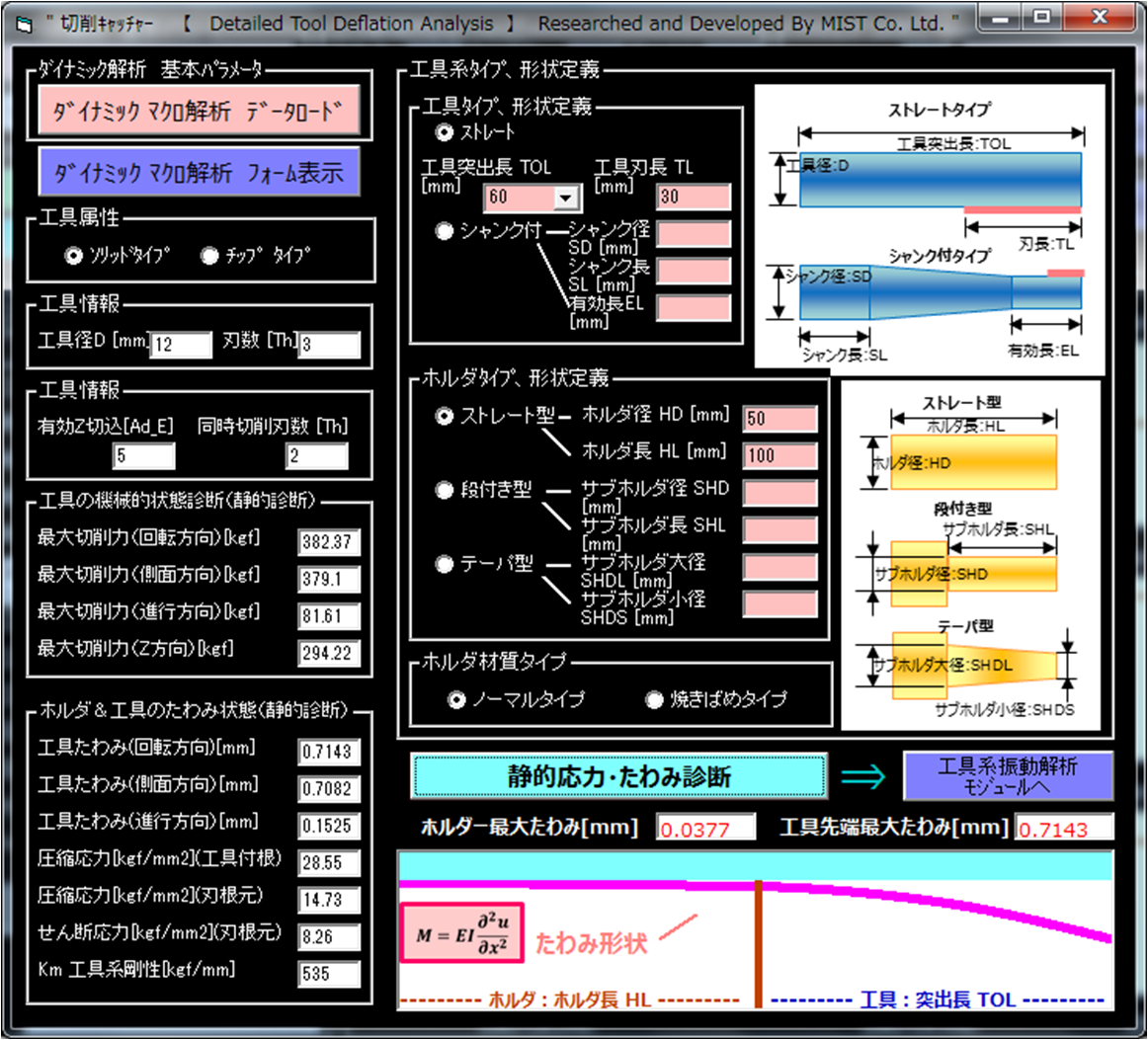Run the 静的応力・たわみ診断 button
The height and width of the screenshot is (1040, 1148).
tap(618, 776)
